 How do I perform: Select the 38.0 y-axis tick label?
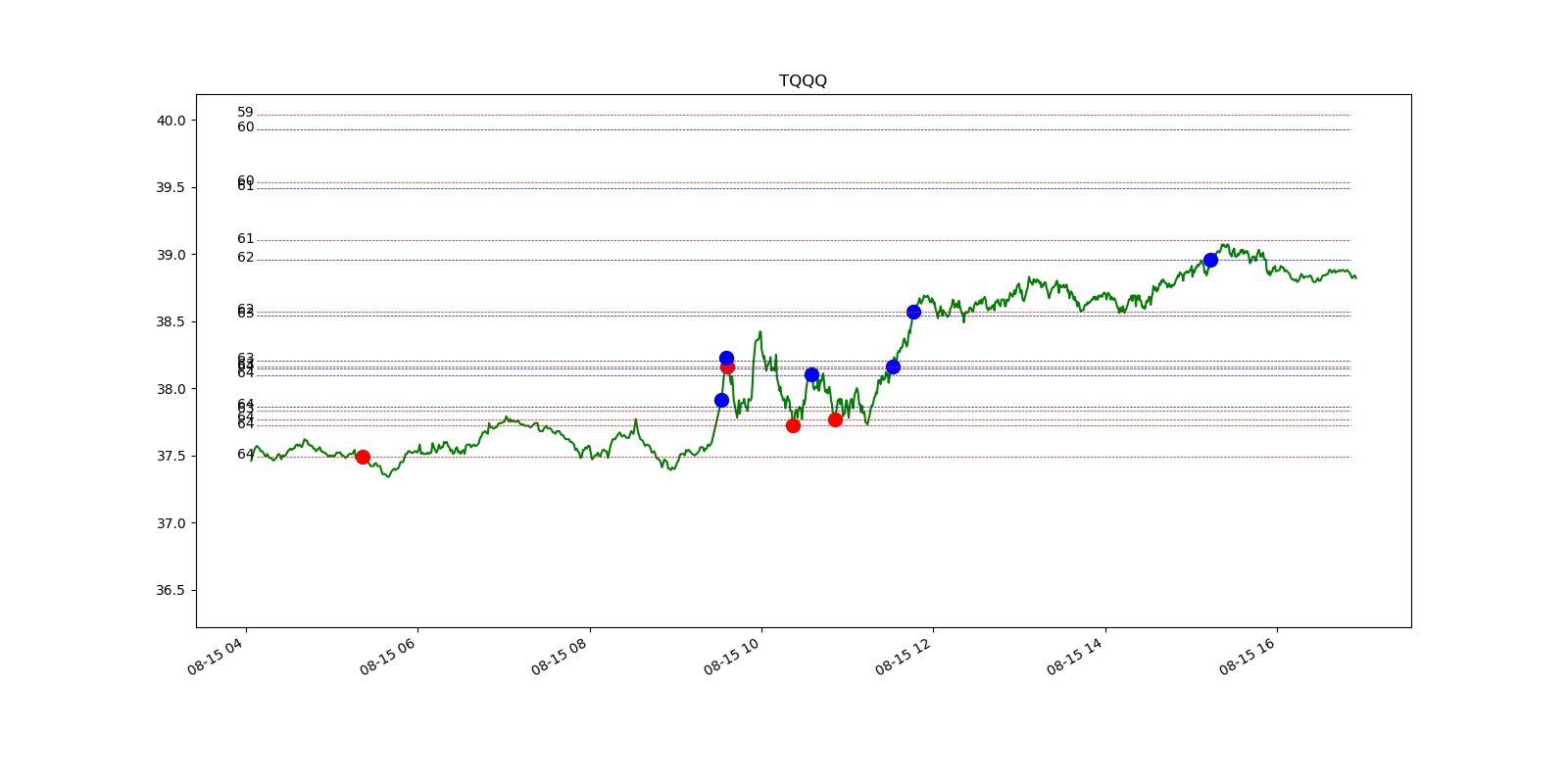tap(171, 389)
